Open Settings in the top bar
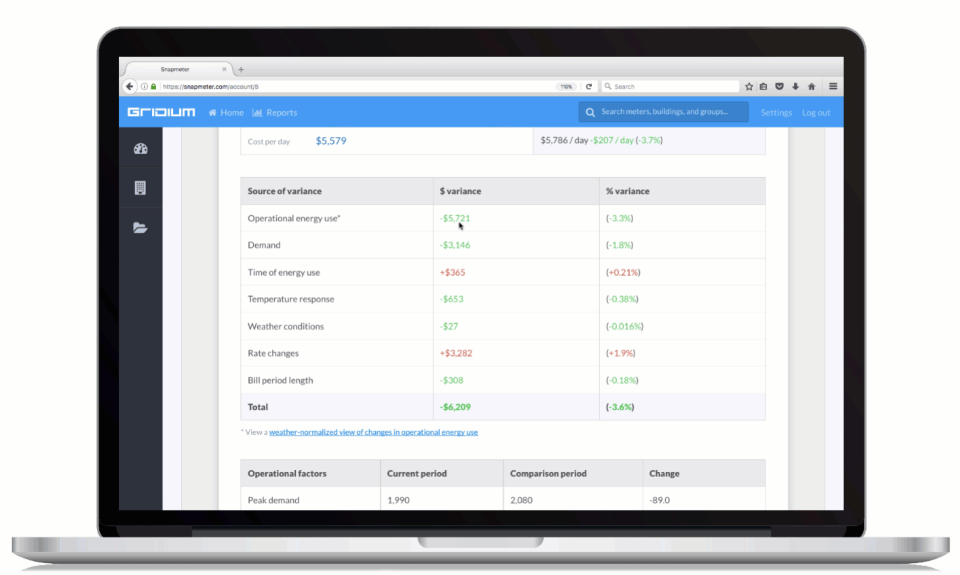Viewport: 960px width, 575px height. pyautogui.click(x=776, y=113)
